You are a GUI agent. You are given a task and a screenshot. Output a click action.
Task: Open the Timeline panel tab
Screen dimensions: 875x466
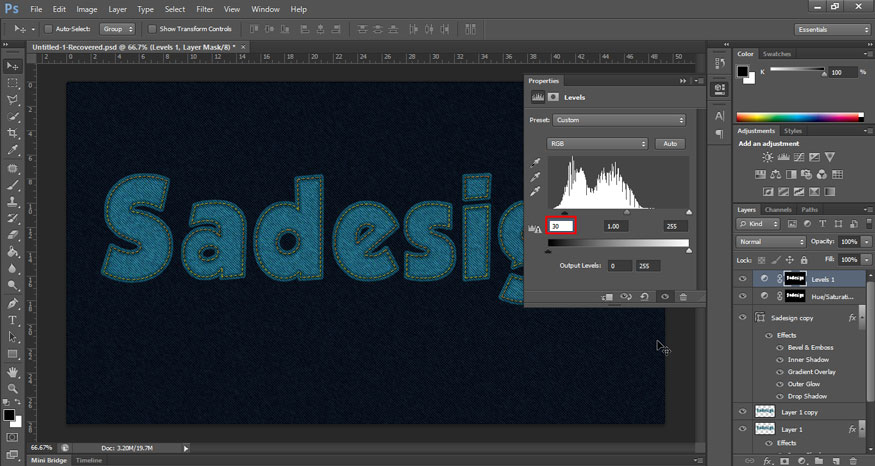click(89, 460)
